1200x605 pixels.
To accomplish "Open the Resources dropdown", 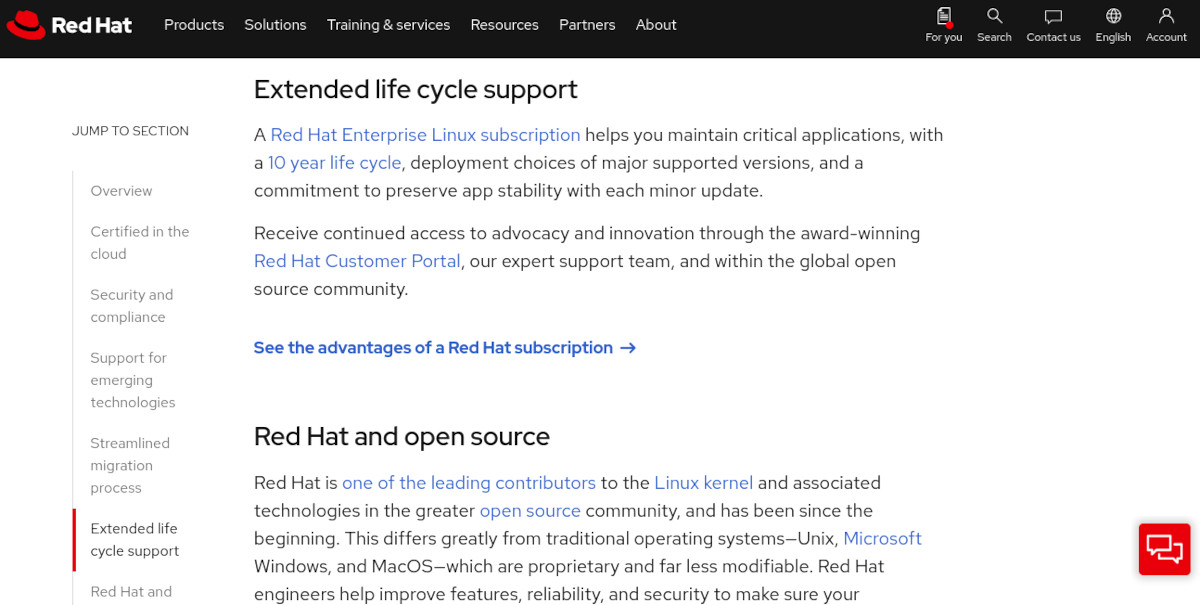I will pos(504,25).
